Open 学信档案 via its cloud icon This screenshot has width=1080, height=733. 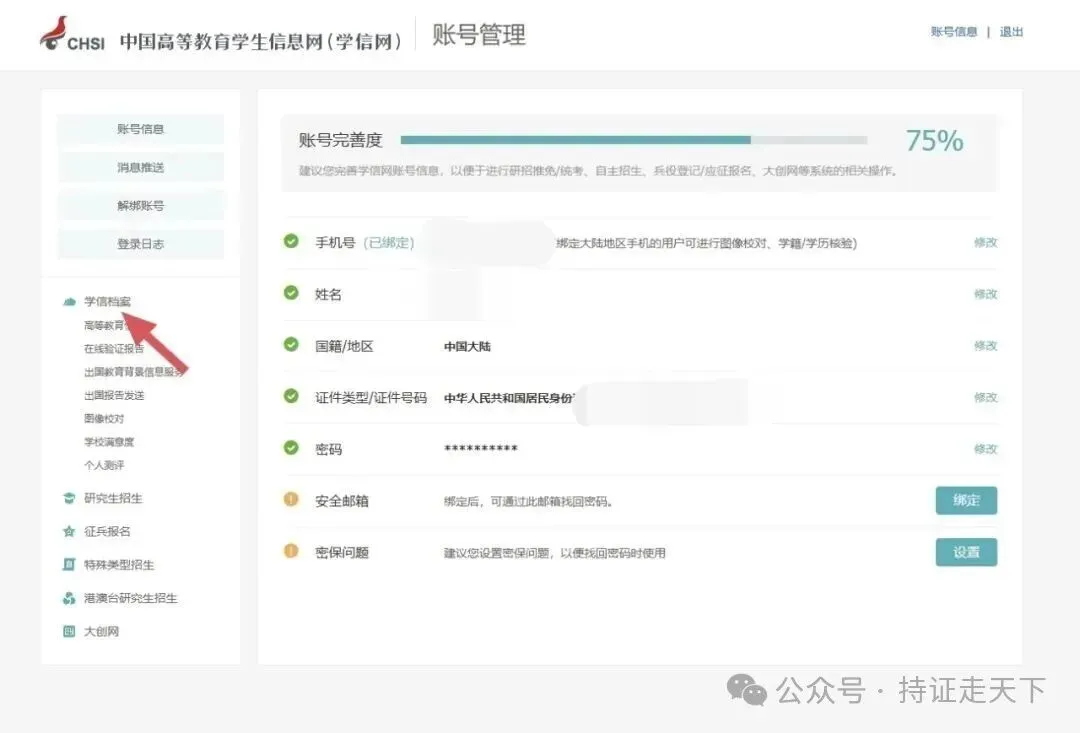click(70, 302)
